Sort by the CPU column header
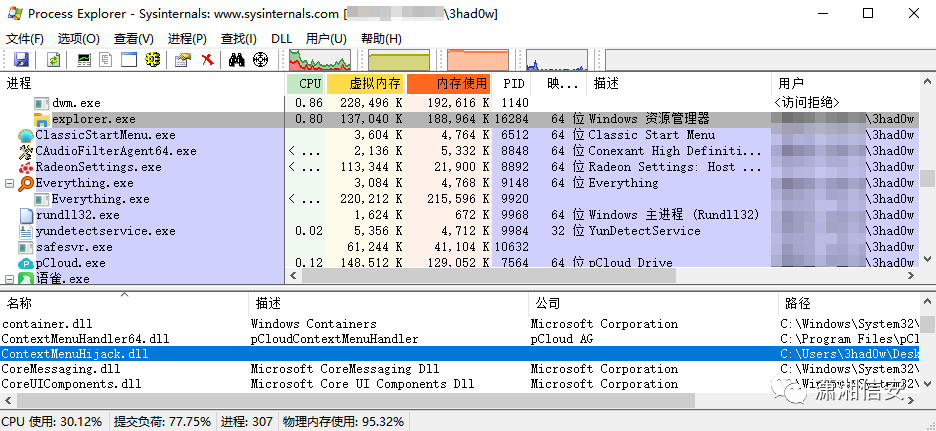Viewport: 936px width, 431px height. (305, 84)
